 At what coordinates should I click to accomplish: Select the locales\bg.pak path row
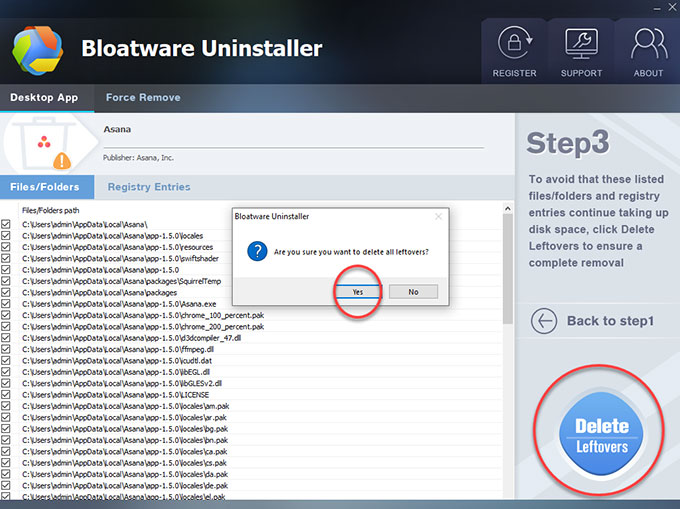tap(125, 428)
